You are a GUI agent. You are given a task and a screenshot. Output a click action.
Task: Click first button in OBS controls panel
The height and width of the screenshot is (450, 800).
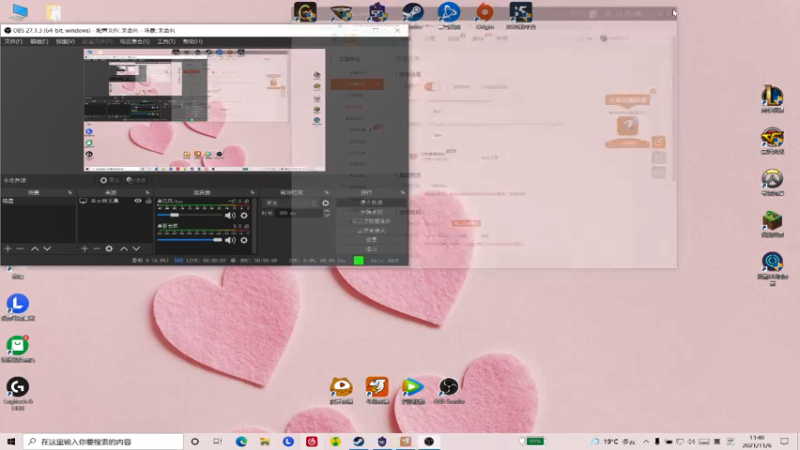pos(371,203)
